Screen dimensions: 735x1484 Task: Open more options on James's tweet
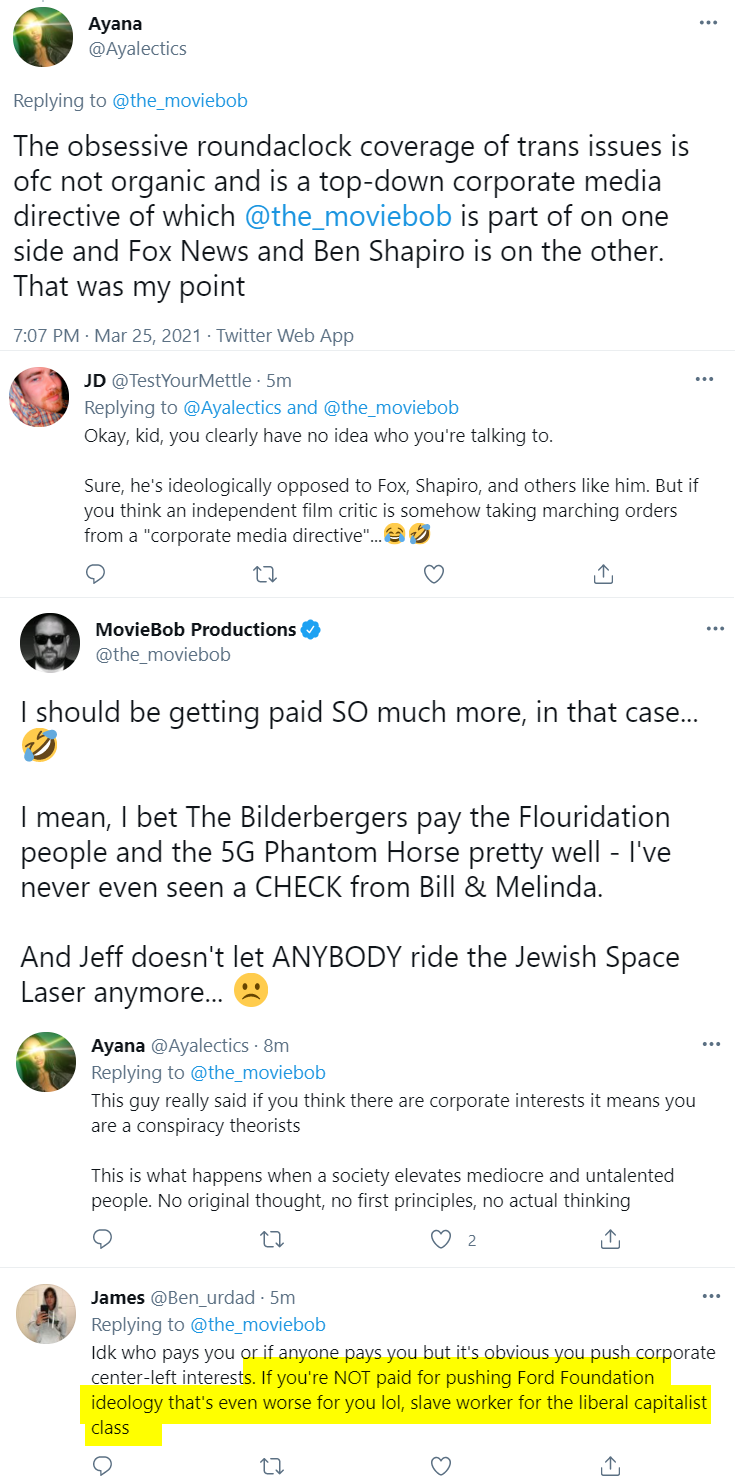(x=711, y=1296)
